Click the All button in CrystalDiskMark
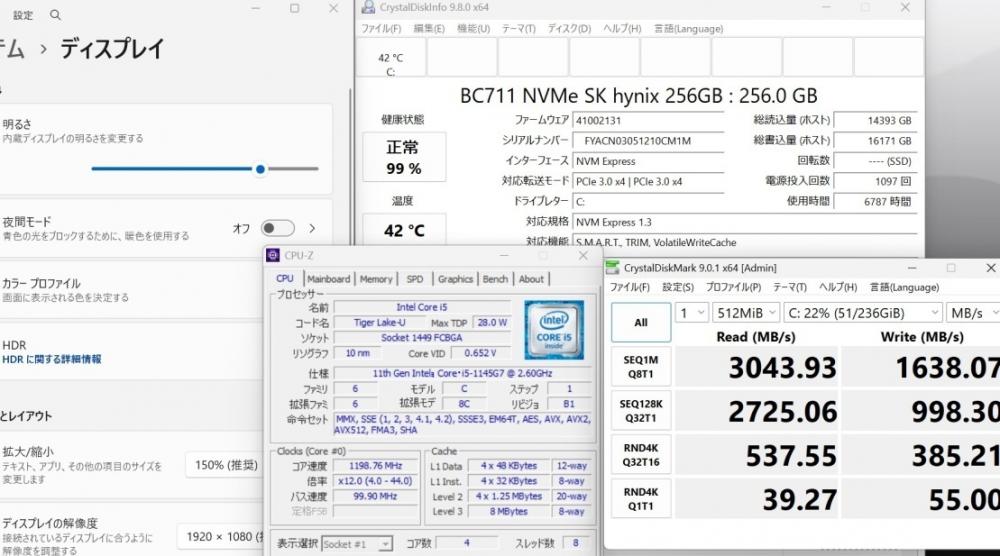 641,322
